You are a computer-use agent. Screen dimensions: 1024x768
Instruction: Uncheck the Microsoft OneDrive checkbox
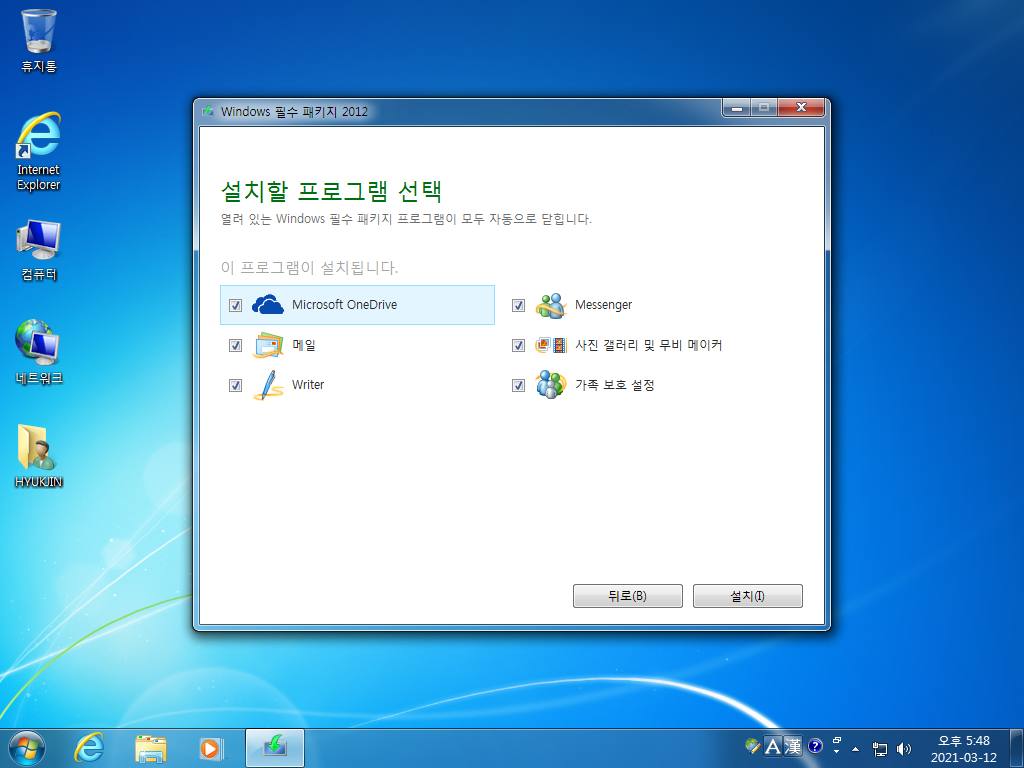(236, 305)
